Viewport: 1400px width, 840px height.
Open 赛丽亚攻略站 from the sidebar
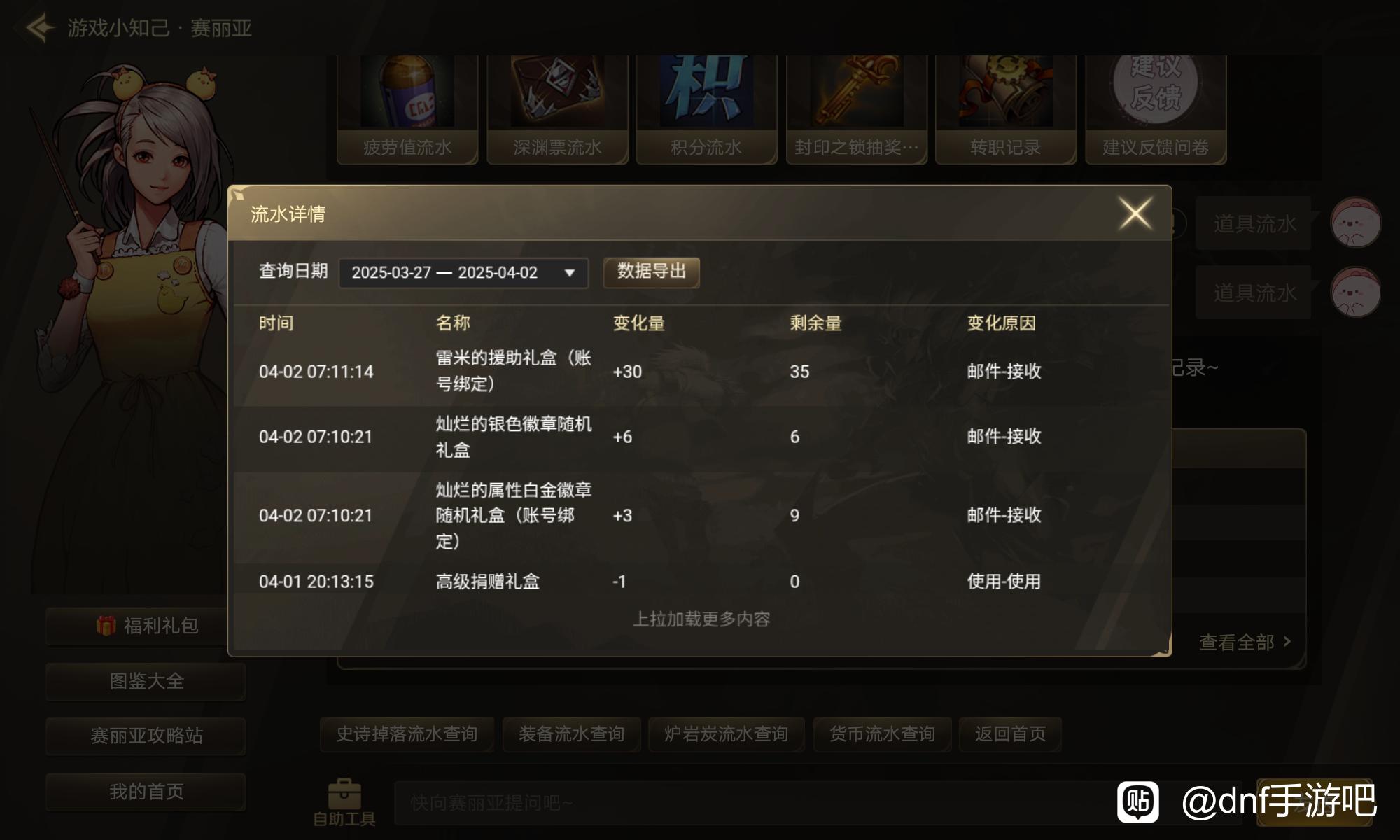pos(146,736)
